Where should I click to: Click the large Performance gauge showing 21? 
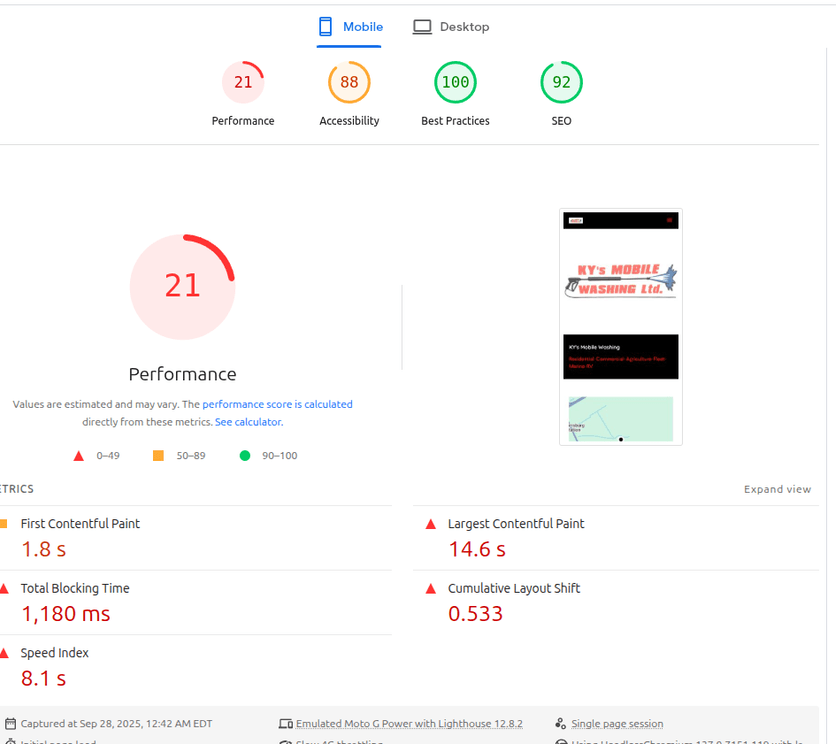tap(182, 285)
